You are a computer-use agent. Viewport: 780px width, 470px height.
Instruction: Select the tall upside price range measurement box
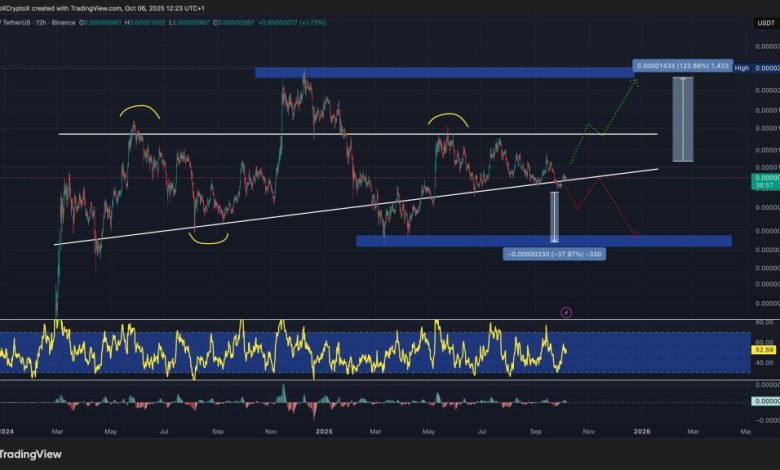682,118
